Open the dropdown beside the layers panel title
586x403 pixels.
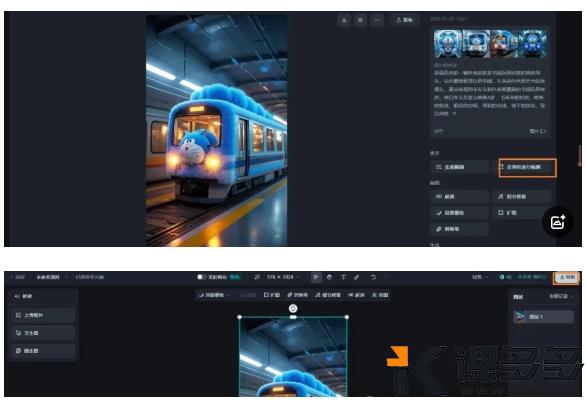tap(561, 296)
